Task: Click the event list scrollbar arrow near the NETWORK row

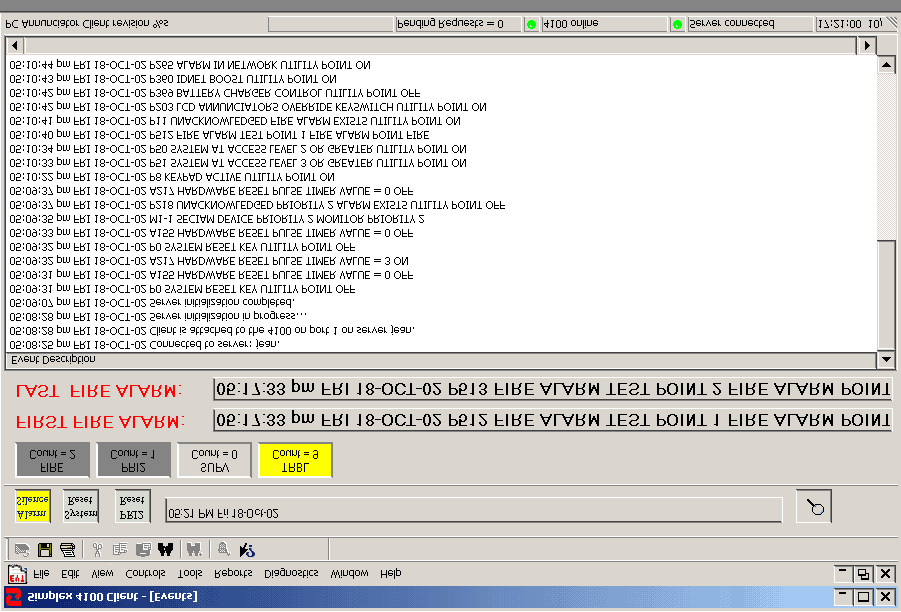Action: (x=886, y=65)
